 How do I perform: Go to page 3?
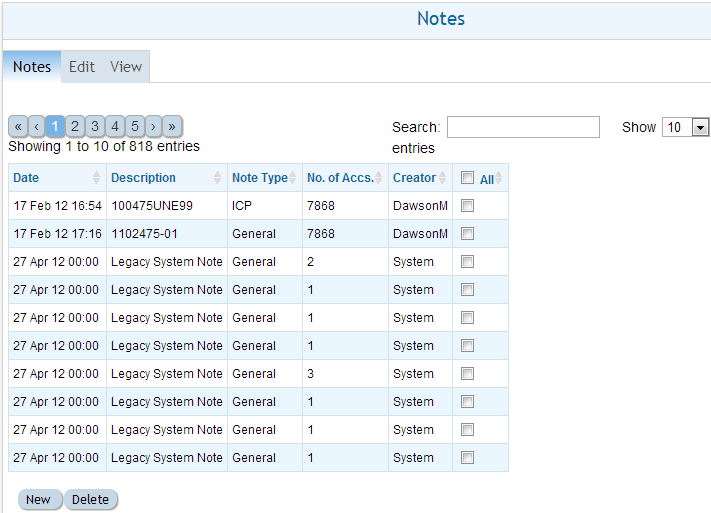pyautogui.click(x=94, y=127)
